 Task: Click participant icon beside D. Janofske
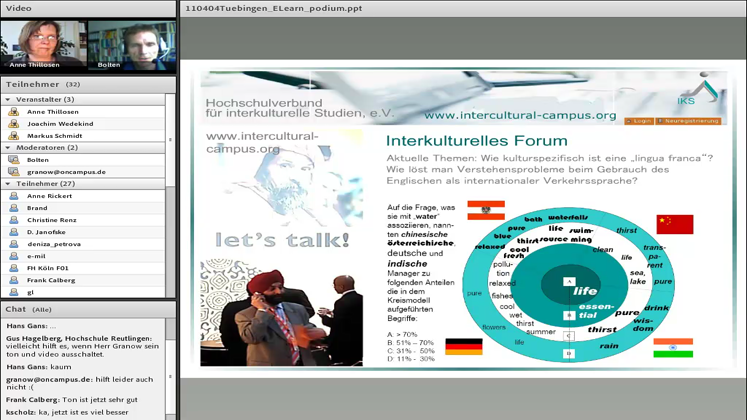(14, 232)
